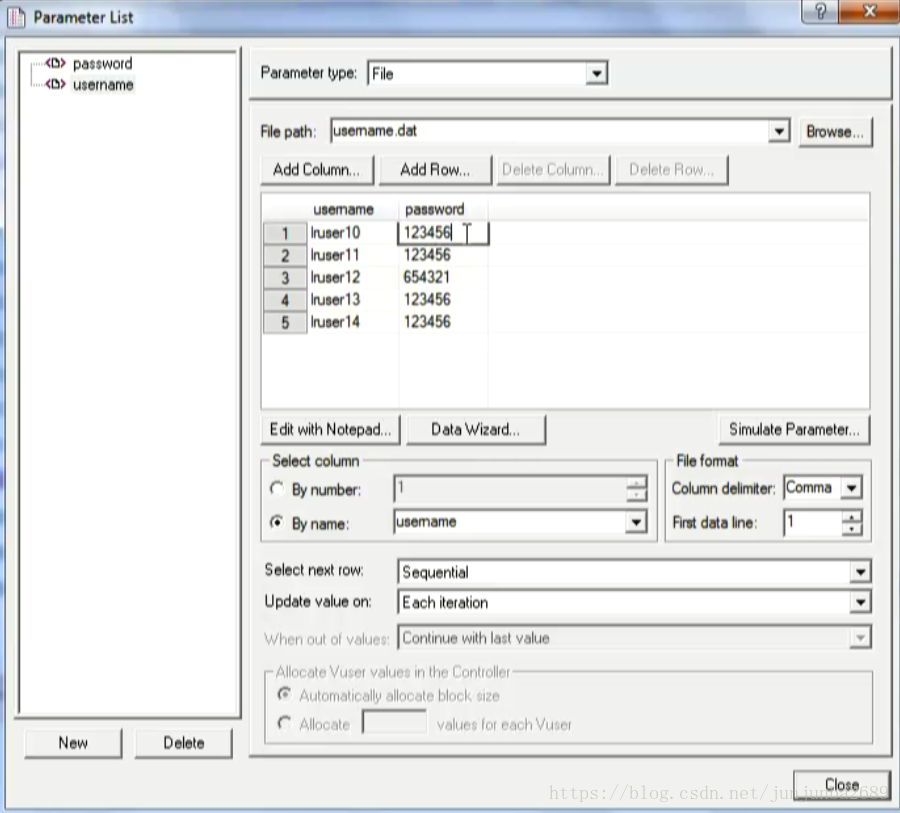Viewport: 900px width, 813px height.
Task: Open the Parameter type dropdown
Action: pyautogui.click(x=596, y=73)
